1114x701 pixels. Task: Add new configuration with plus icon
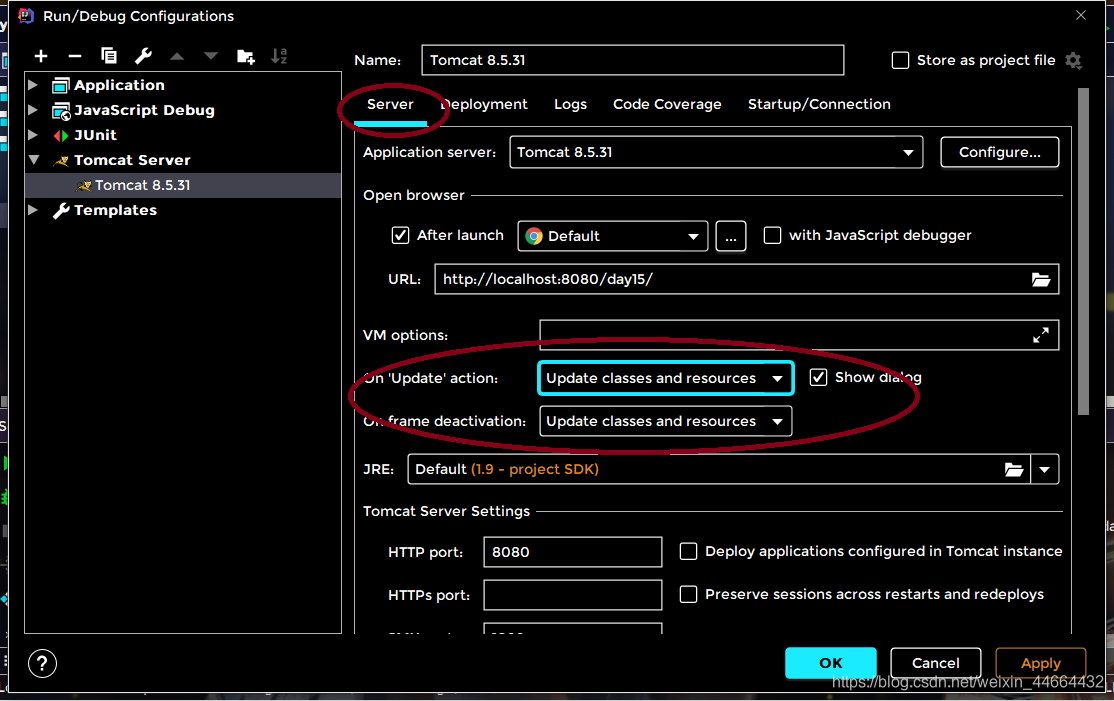(41, 56)
